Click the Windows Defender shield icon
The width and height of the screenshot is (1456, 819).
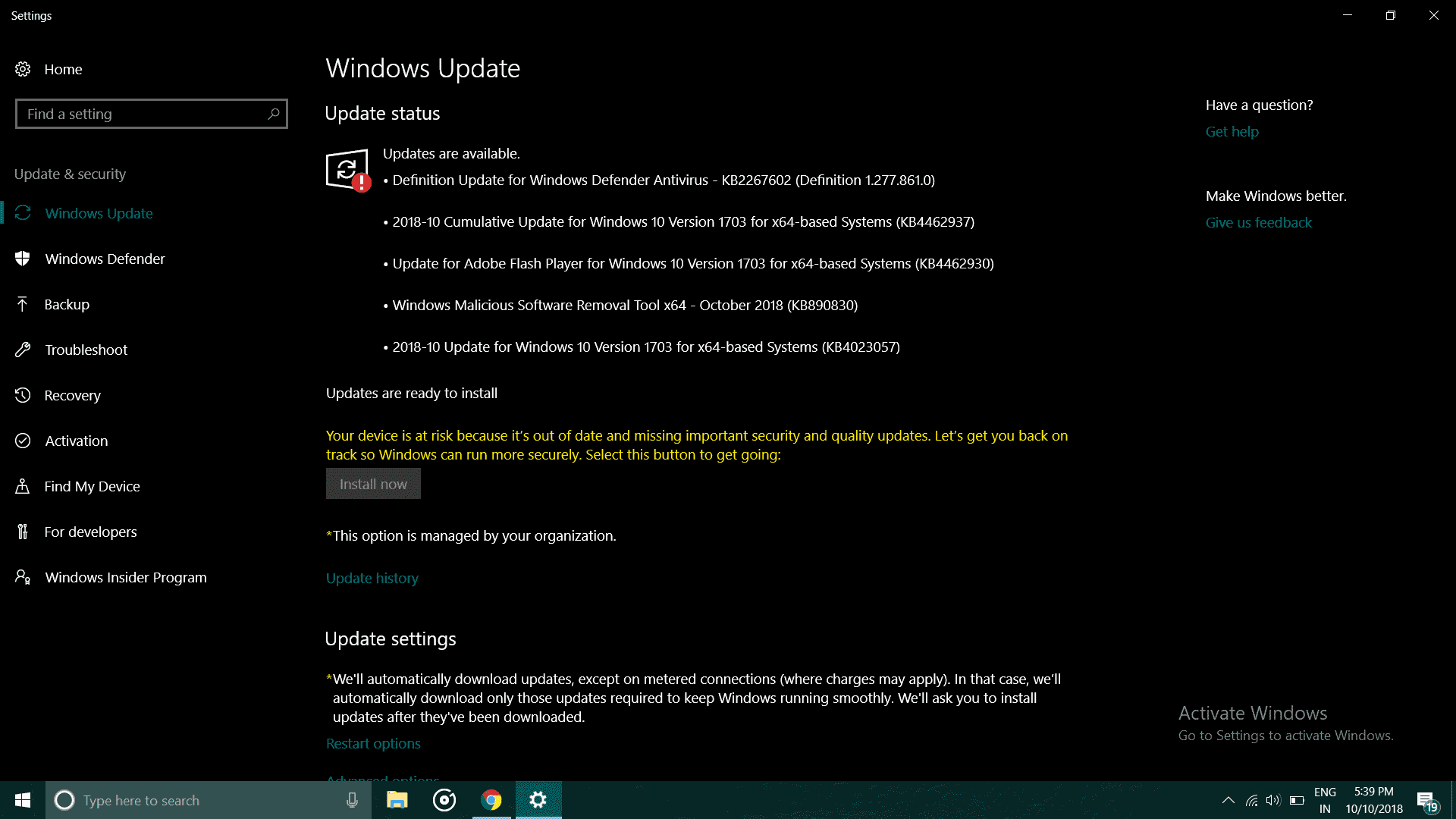[x=23, y=259]
